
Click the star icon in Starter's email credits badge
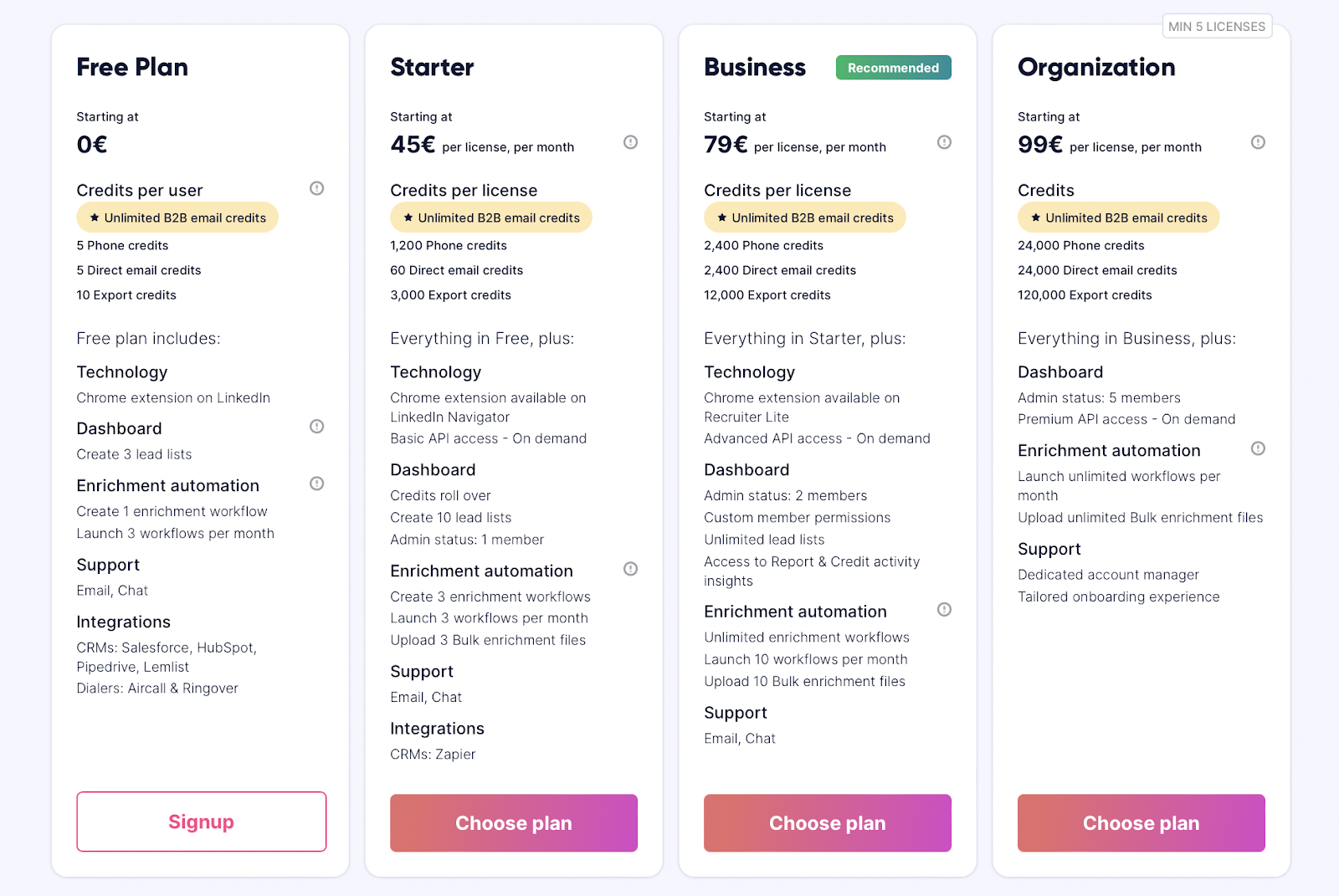[x=408, y=217]
